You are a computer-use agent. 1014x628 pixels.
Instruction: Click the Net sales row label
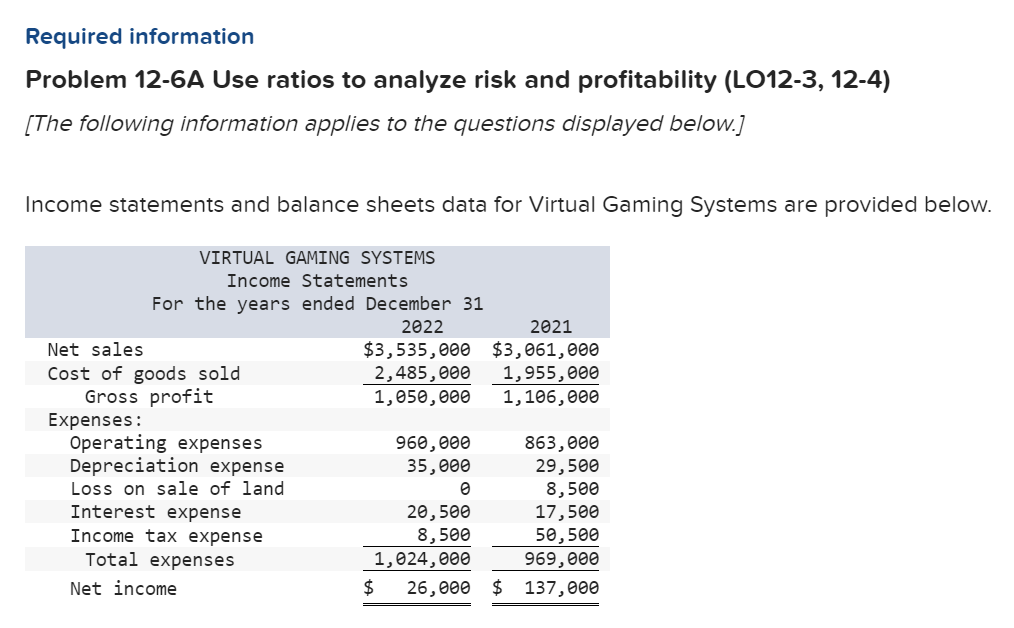click(96, 350)
